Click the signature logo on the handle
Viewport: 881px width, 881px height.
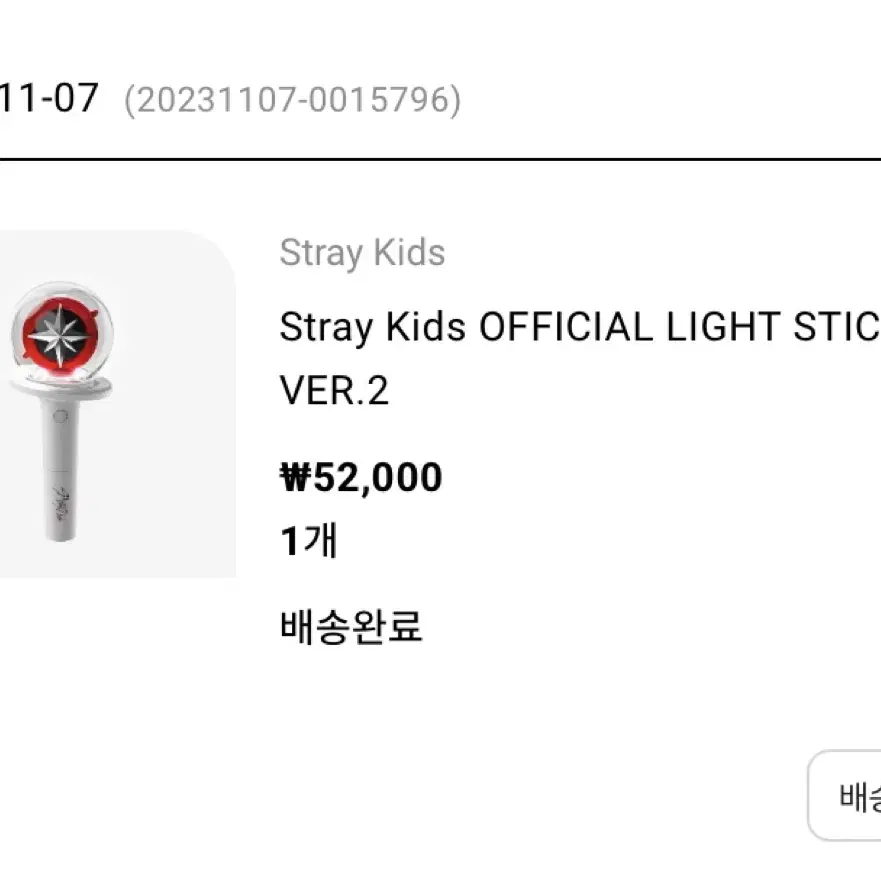[x=60, y=501]
